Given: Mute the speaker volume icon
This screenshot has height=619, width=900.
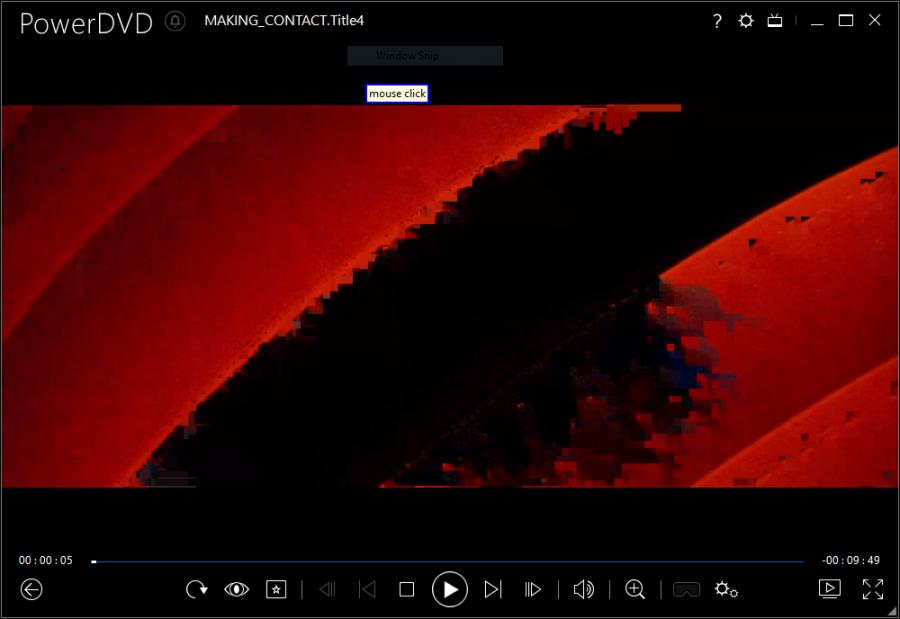Looking at the screenshot, I should pyautogui.click(x=584, y=589).
